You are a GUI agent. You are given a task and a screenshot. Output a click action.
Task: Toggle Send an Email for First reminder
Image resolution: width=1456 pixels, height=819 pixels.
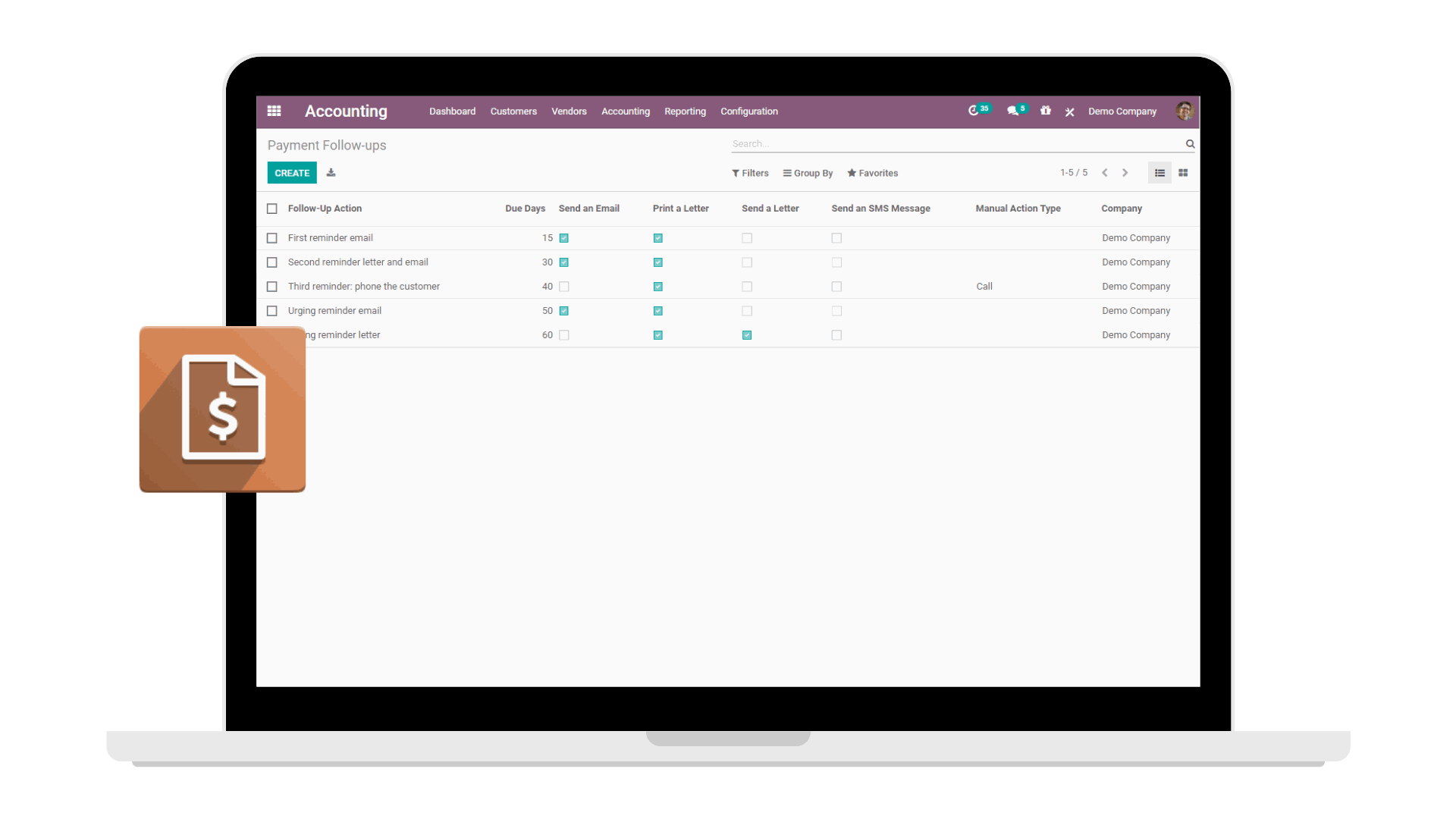[563, 237]
